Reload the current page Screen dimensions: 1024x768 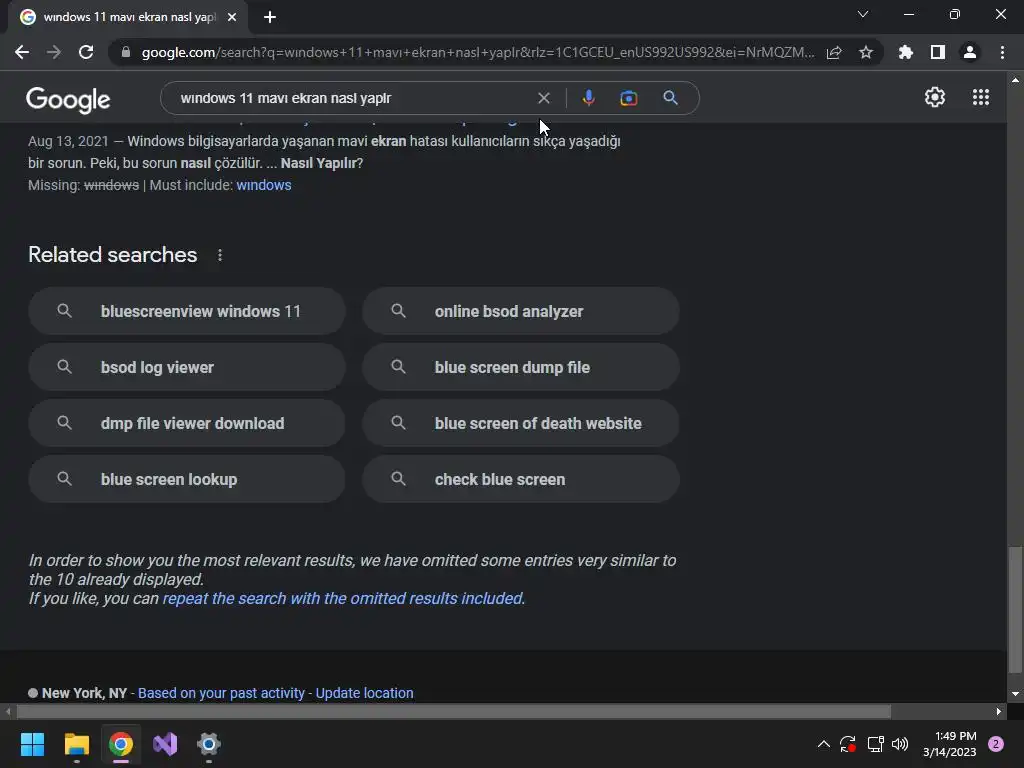[86, 52]
